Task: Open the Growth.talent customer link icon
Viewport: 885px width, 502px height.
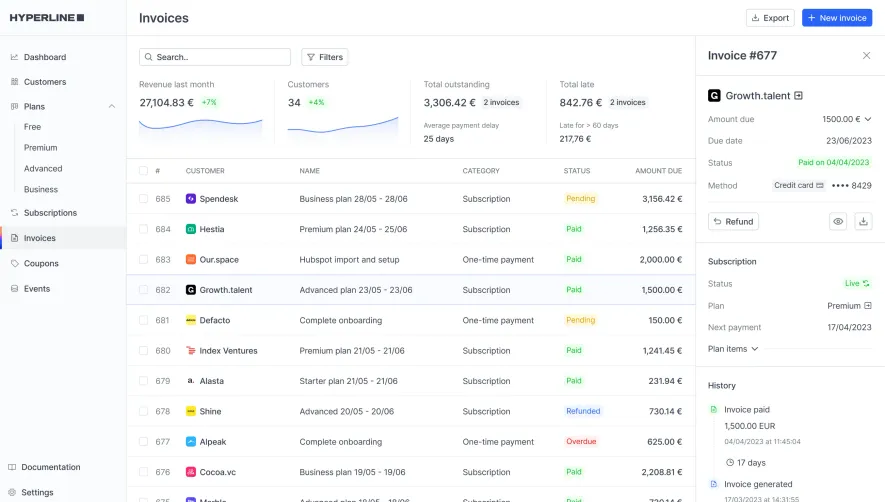Action: point(798,95)
